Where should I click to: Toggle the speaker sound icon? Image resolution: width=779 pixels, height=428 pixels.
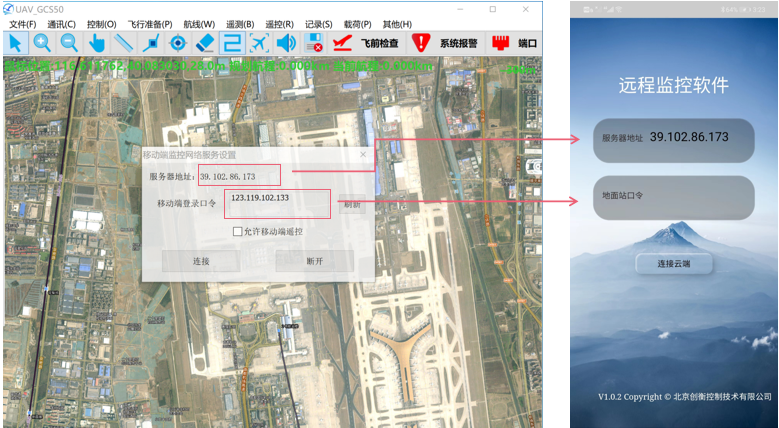pos(286,43)
